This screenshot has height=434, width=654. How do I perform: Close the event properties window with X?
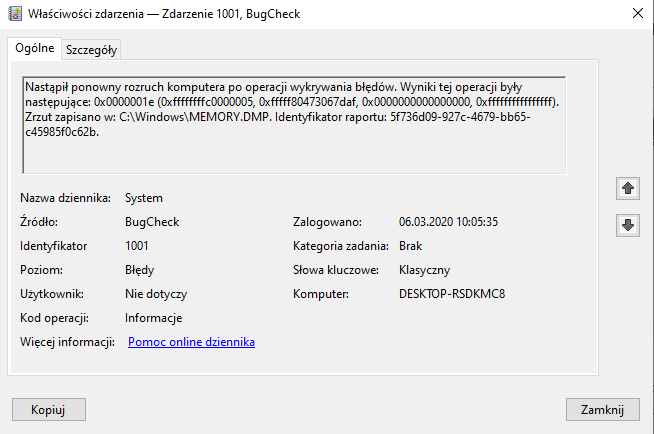pos(636,14)
